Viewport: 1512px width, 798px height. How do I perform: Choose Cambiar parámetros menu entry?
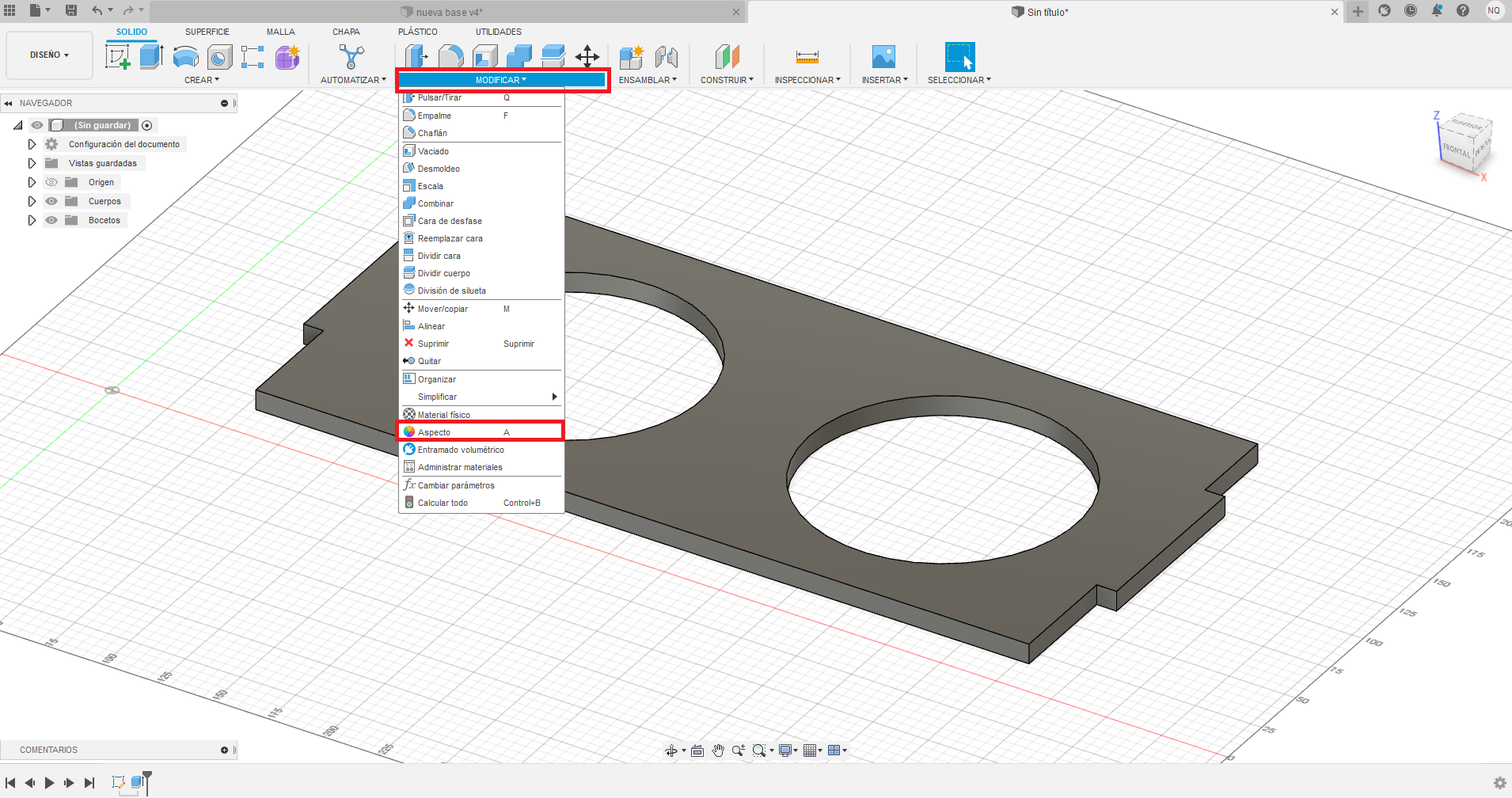point(481,485)
